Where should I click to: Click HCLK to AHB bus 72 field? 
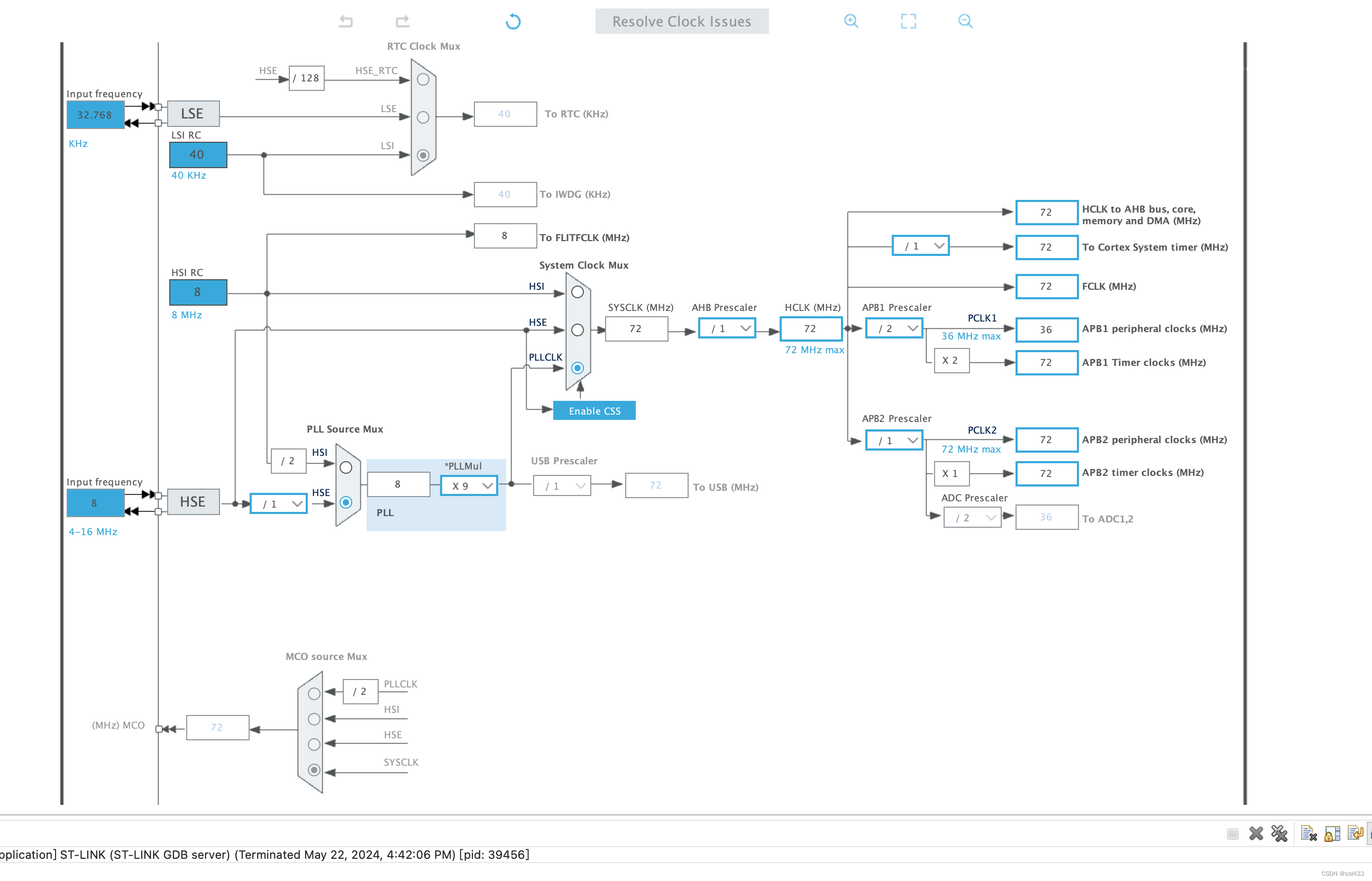pos(1046,212)
